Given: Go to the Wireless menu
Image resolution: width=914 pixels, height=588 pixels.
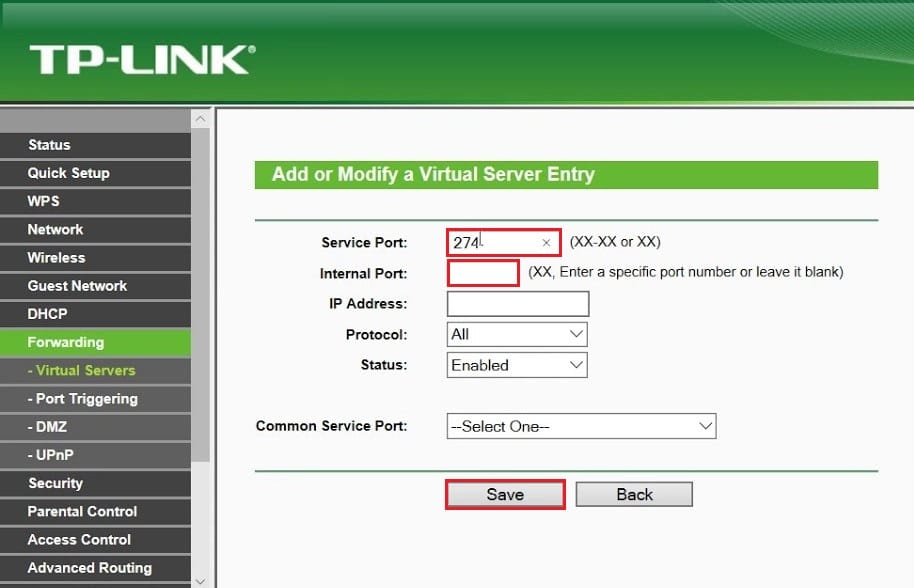Looking at the screenshot, I should (x=57, y=257).
